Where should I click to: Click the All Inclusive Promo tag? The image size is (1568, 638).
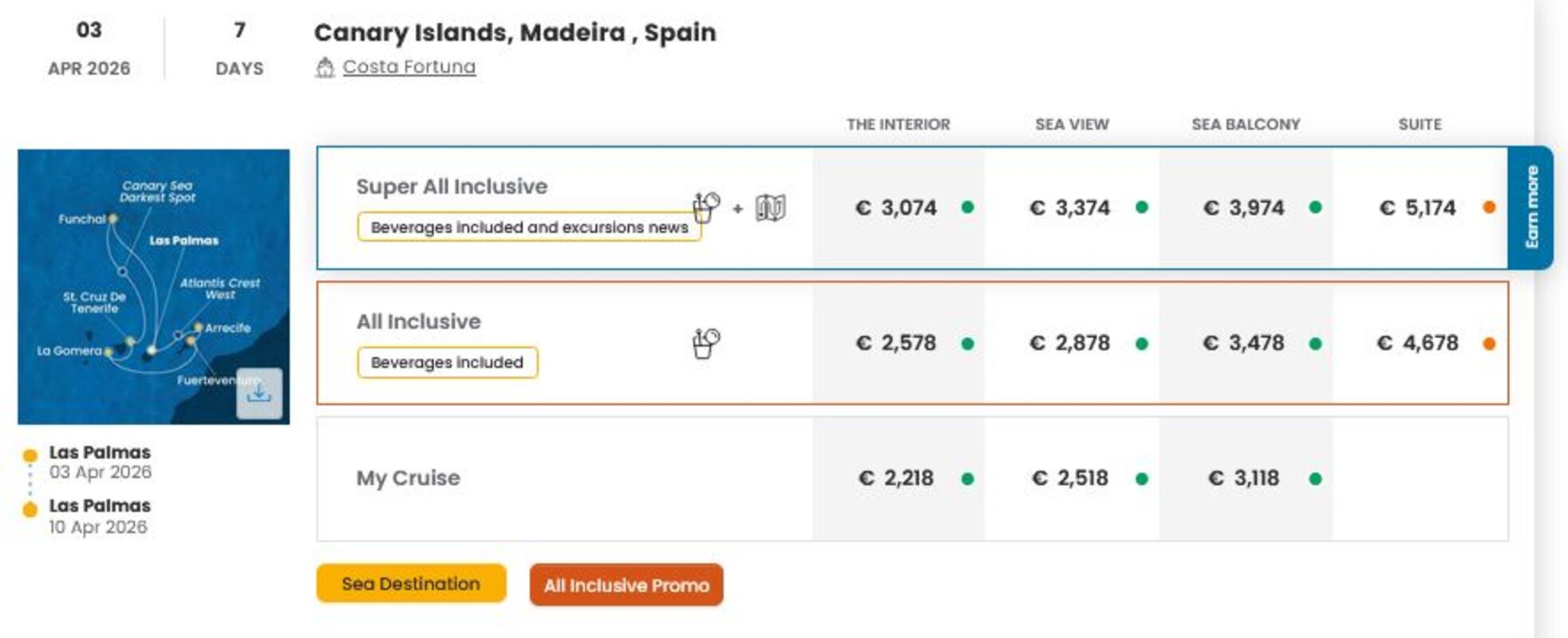pyautogui.click(x=626, y=585)
